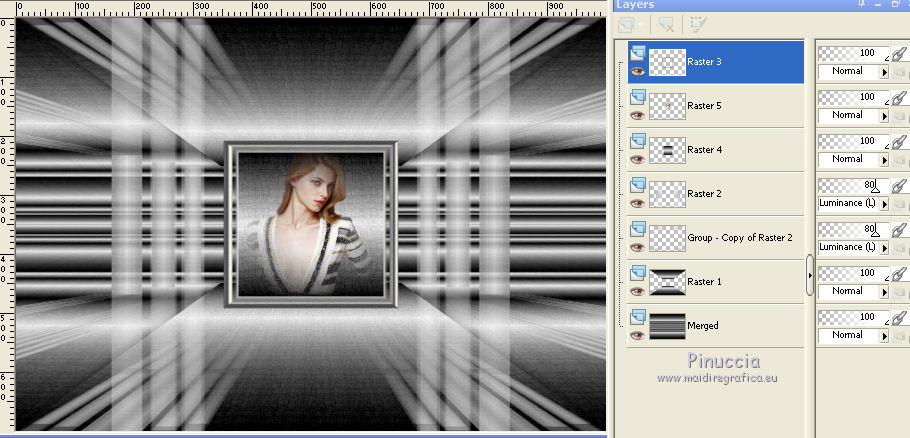The image size is (910, 438).
Task: Open blend mode dropdown arrow for Raster 5
Action: pyautogui.click(x=884, y=116)
